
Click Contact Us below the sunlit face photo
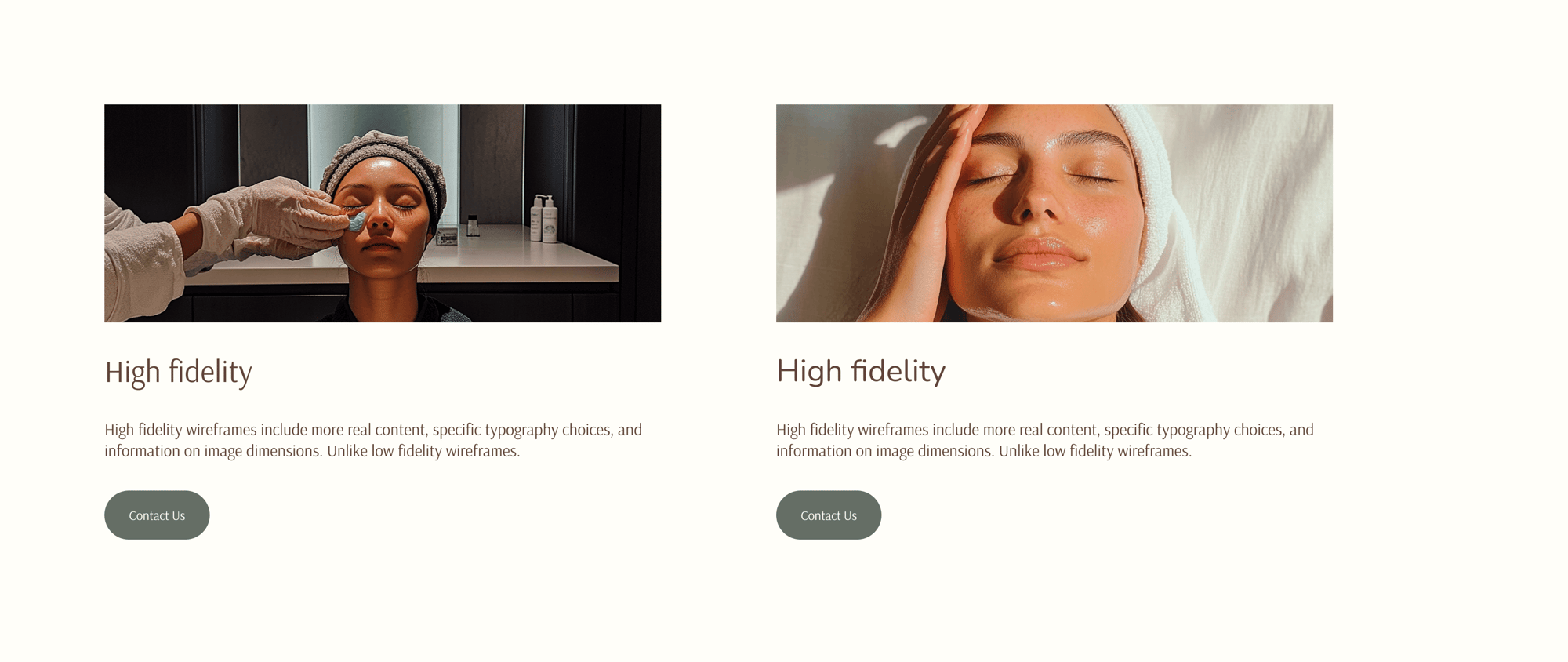click(829, 515)
